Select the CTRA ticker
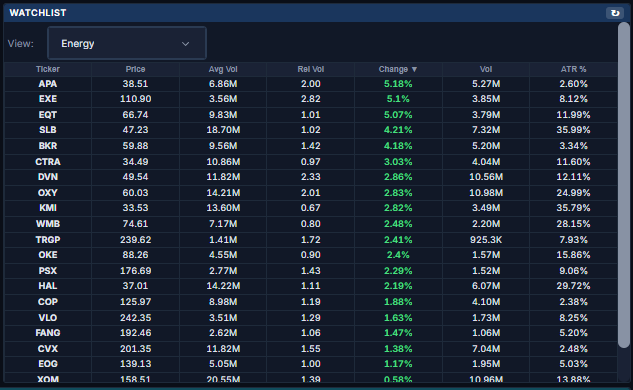This screenshot has height=390, width=633. click(48, 161)
